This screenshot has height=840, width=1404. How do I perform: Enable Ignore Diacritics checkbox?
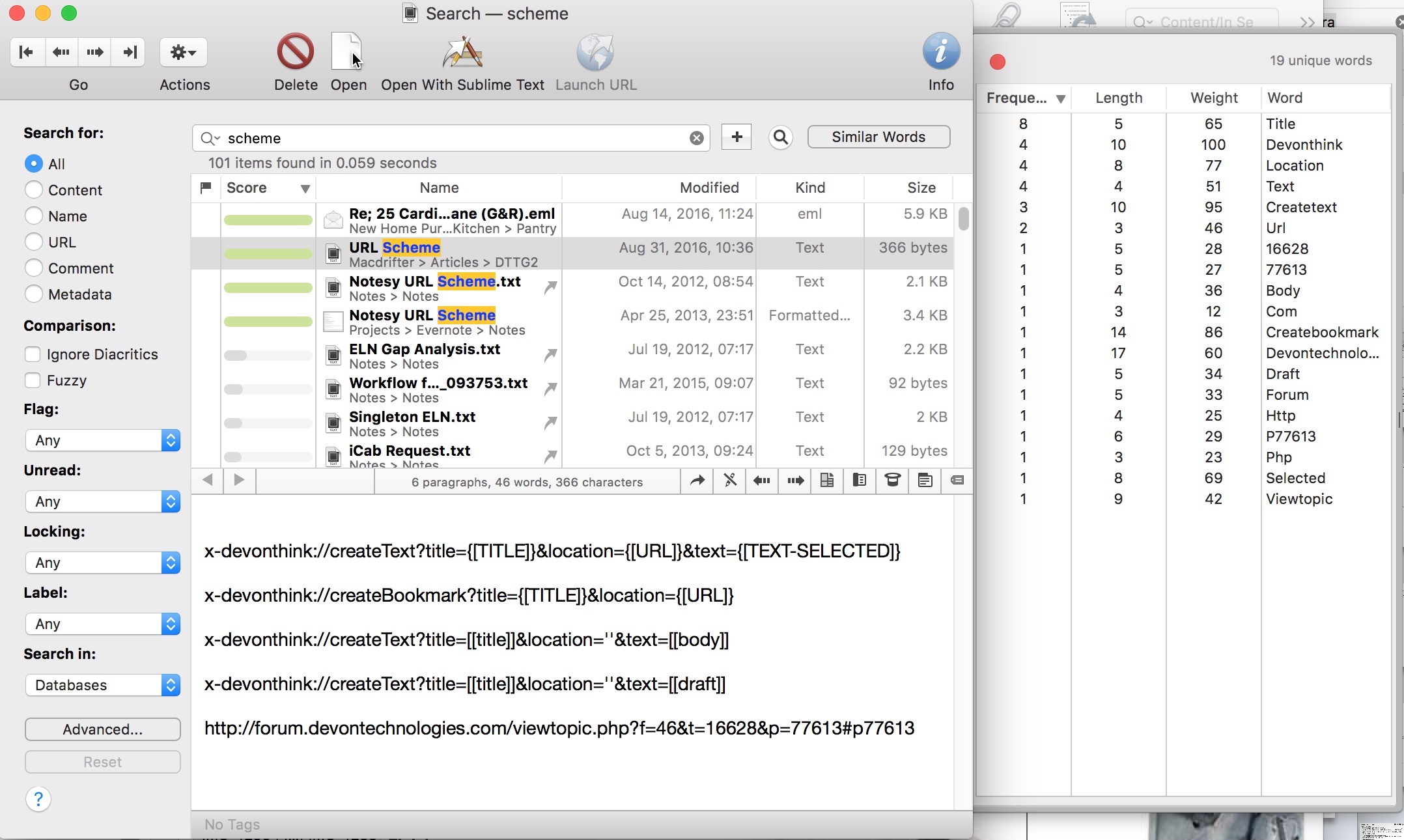pos(33,353)
